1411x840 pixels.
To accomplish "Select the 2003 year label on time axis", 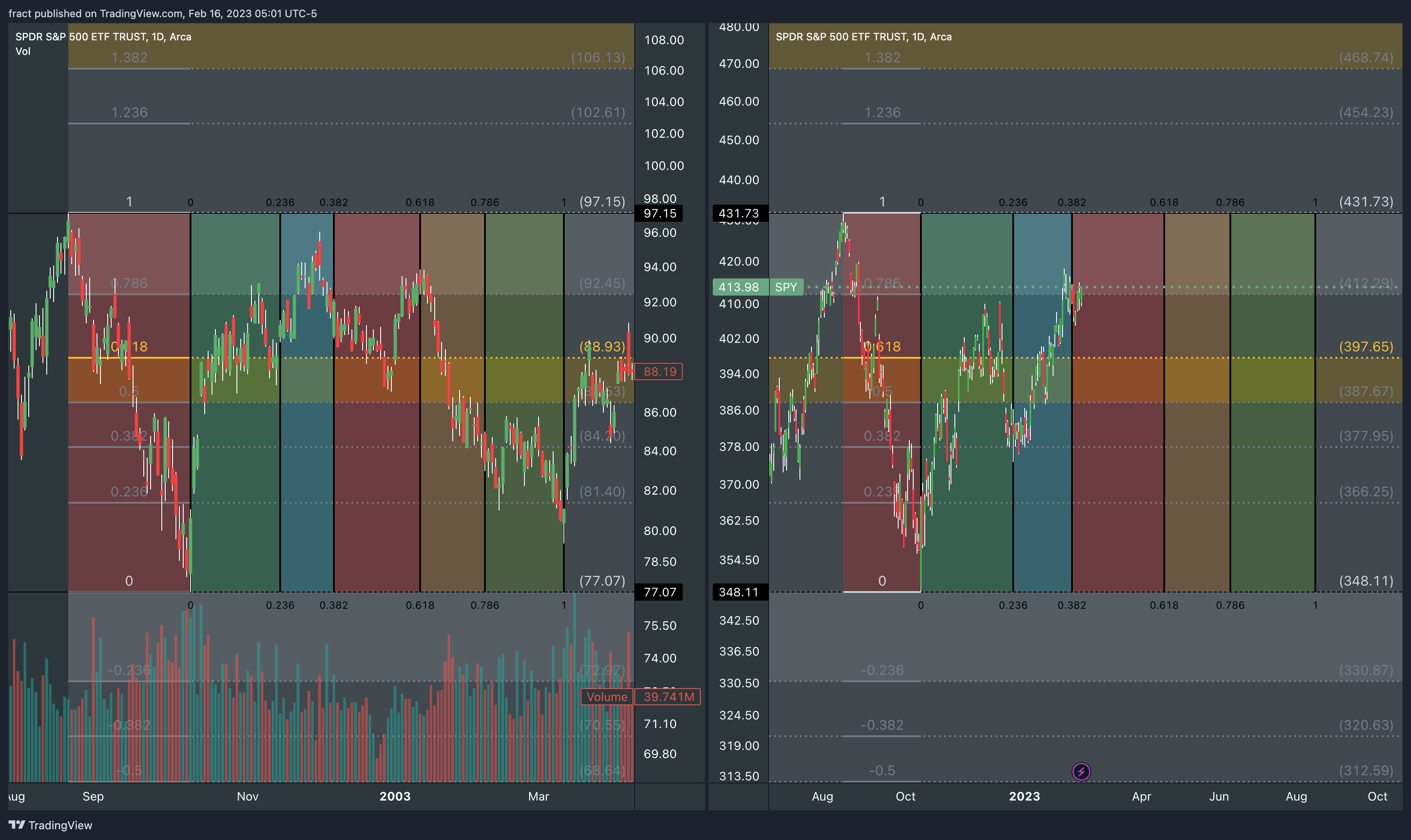I will click(395, 796).
